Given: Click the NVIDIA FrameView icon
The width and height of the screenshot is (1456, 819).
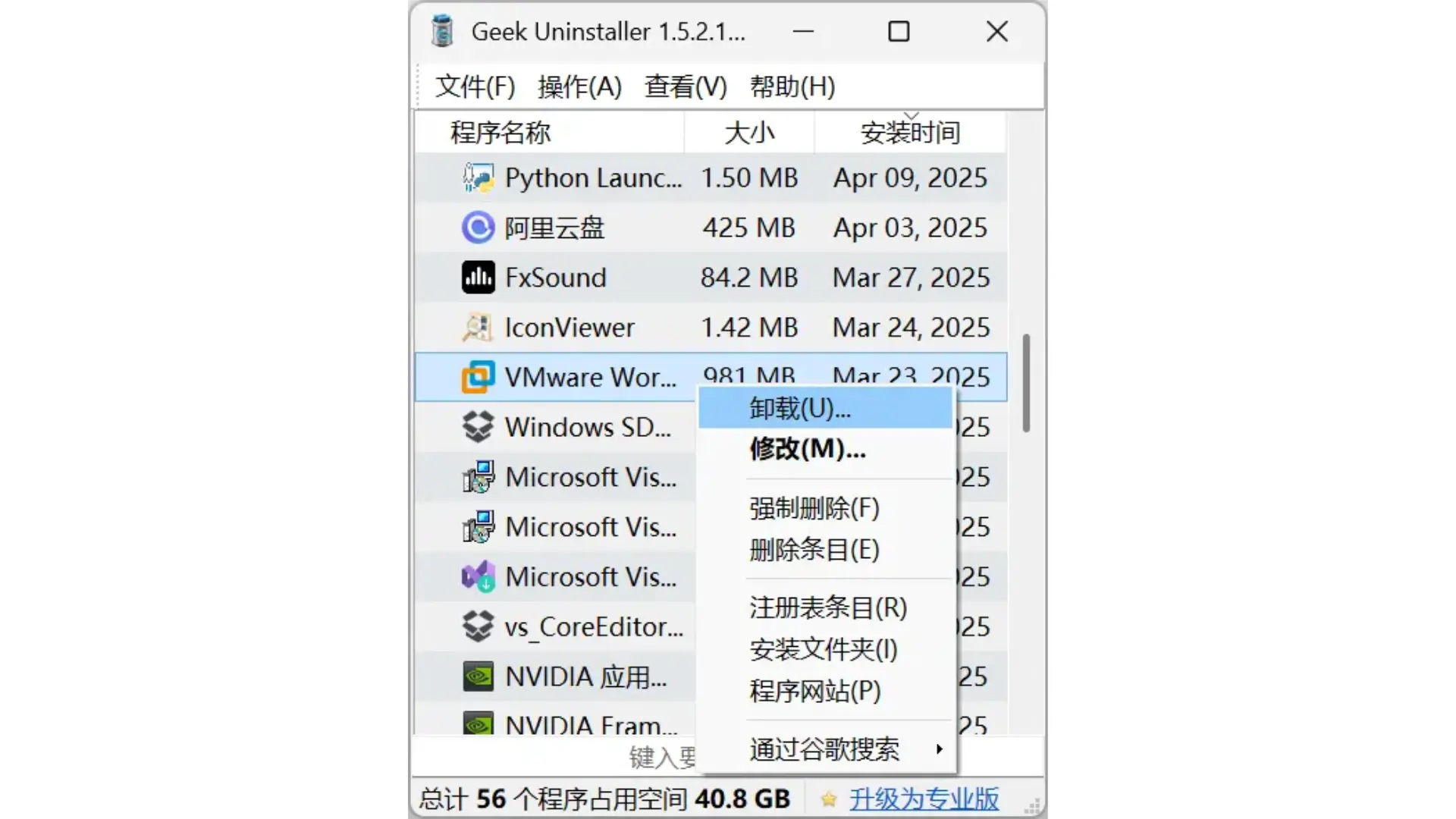Looking at the screenshot, I should 478,723.
